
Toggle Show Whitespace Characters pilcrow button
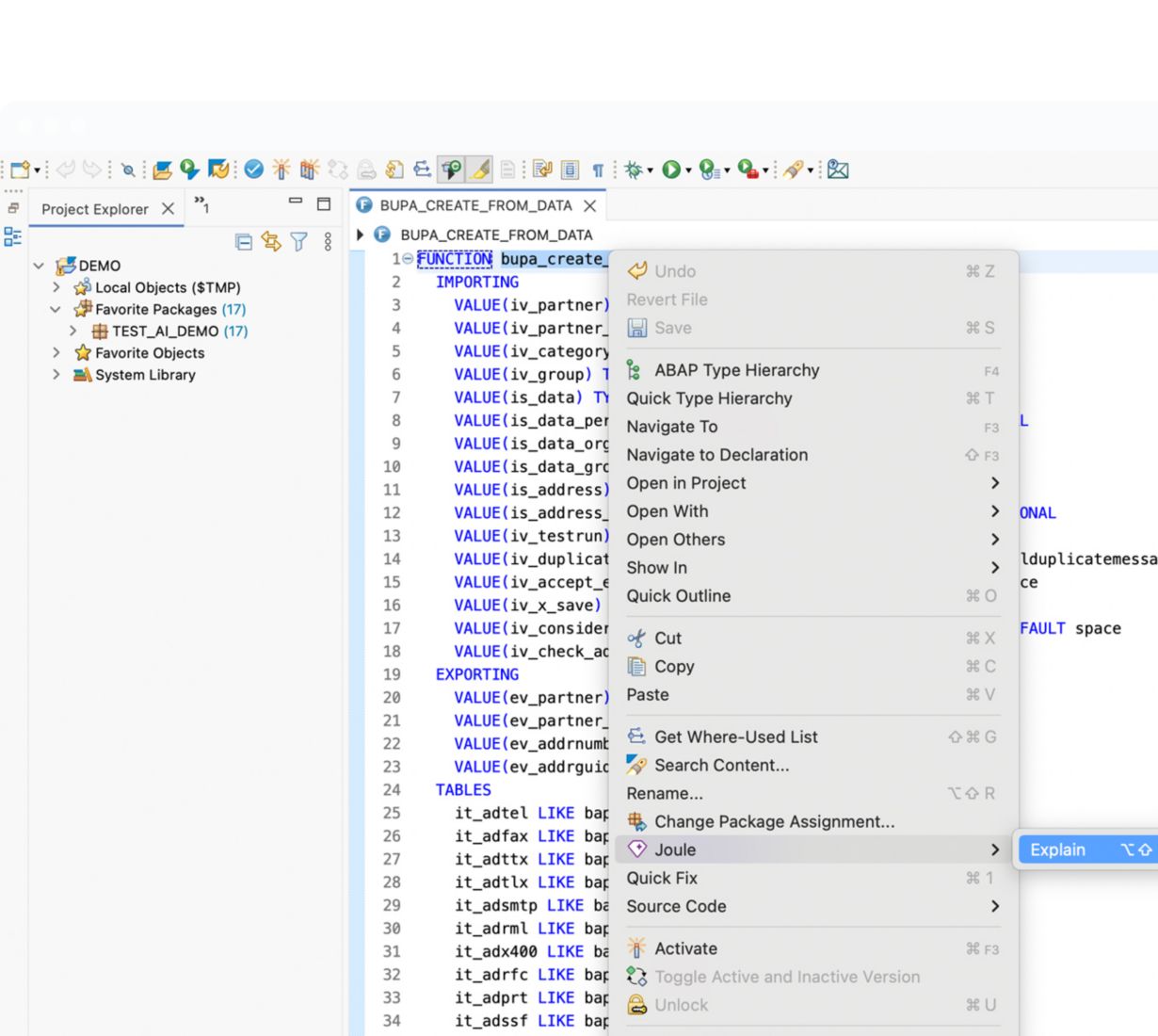[598, 170]
